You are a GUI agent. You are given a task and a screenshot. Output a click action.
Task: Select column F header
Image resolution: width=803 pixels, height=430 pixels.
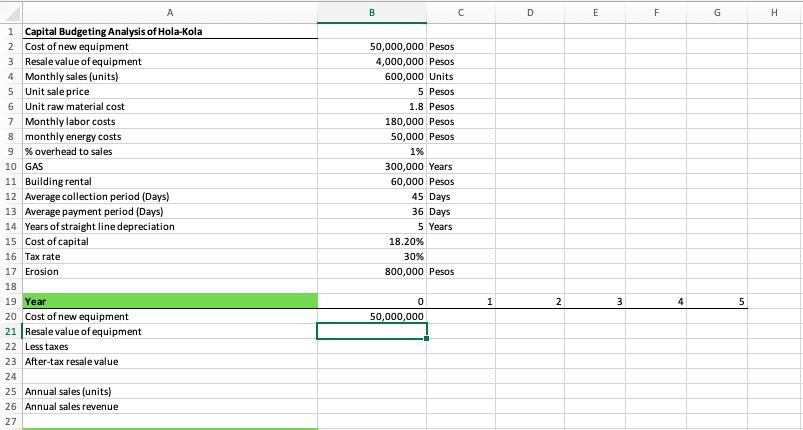pyautogui.click(x=656, y=13)
